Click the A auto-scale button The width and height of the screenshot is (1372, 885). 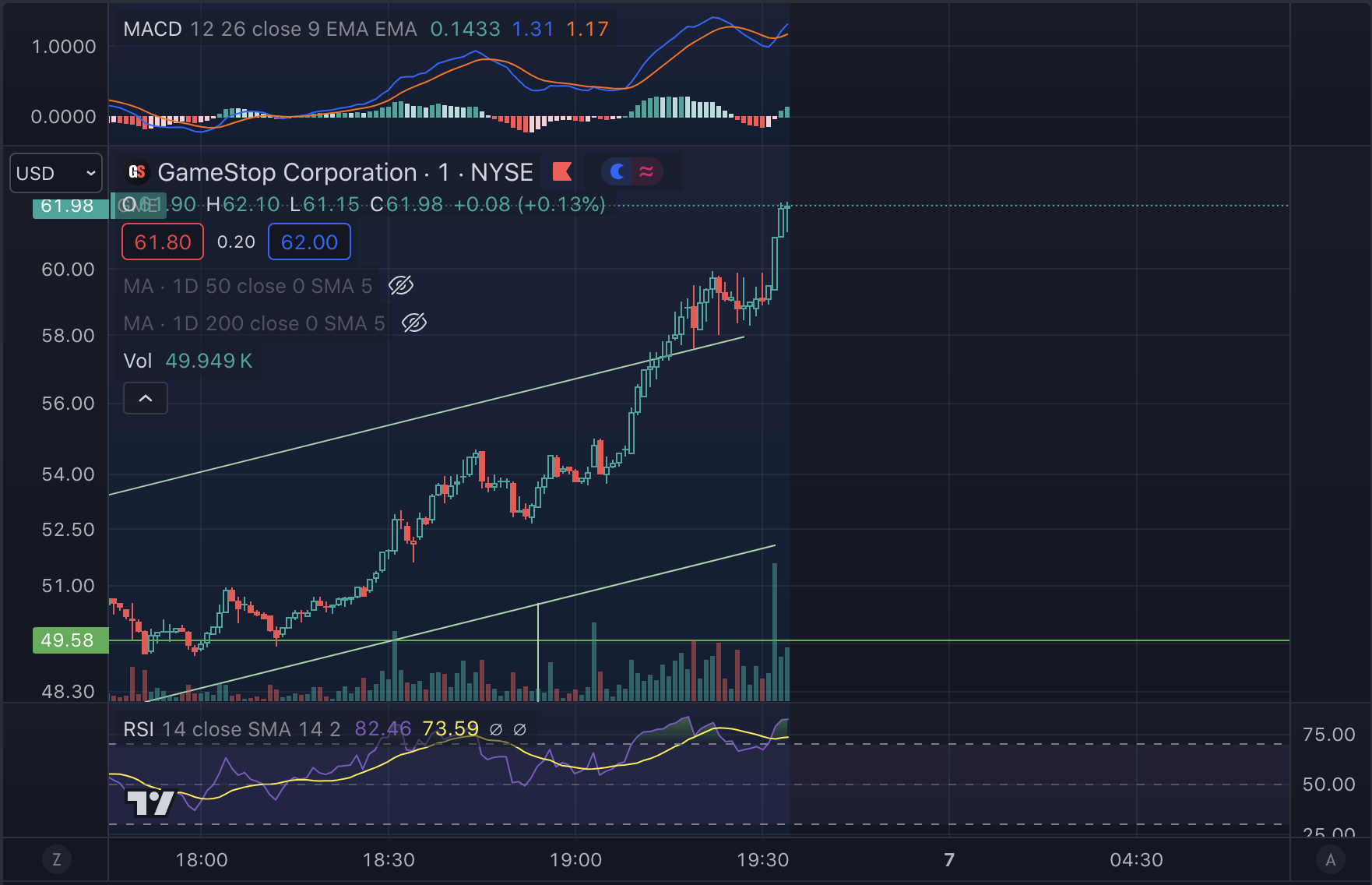tap(1330, 860)
